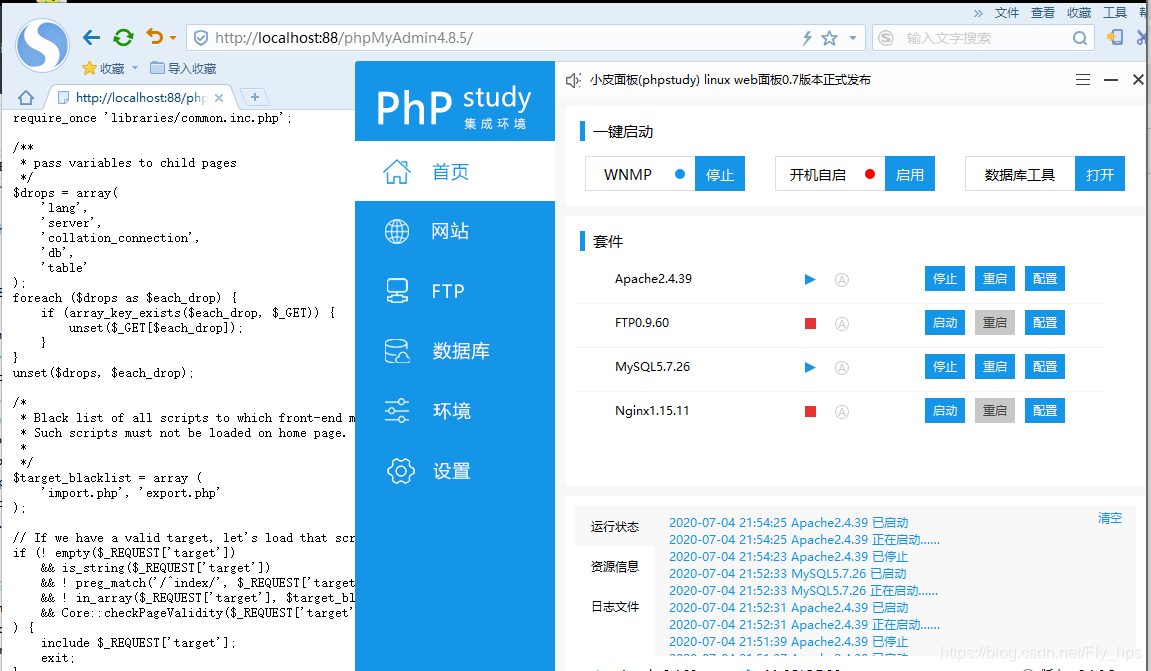Click the magnifier search icon
Image resolution: width=1151 pixels, height=671 pixels.
tap(1080, 38)
